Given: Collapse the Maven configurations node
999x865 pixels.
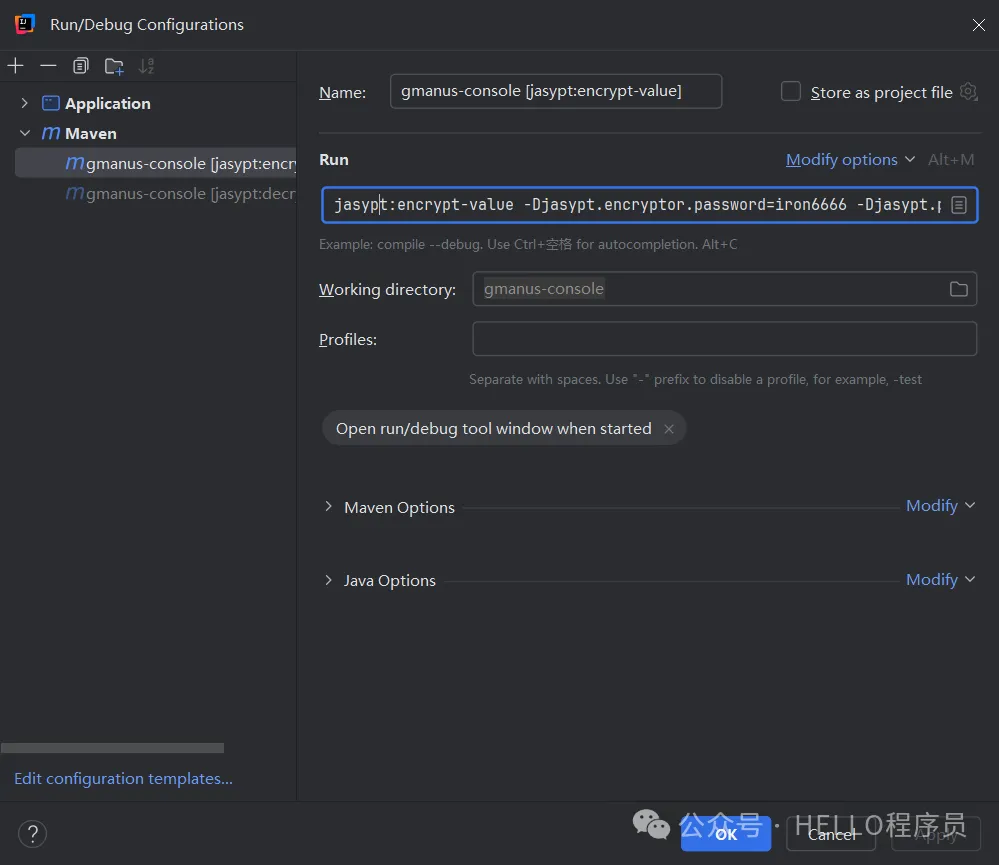Looking at the screenshot, I should (25, 133).
